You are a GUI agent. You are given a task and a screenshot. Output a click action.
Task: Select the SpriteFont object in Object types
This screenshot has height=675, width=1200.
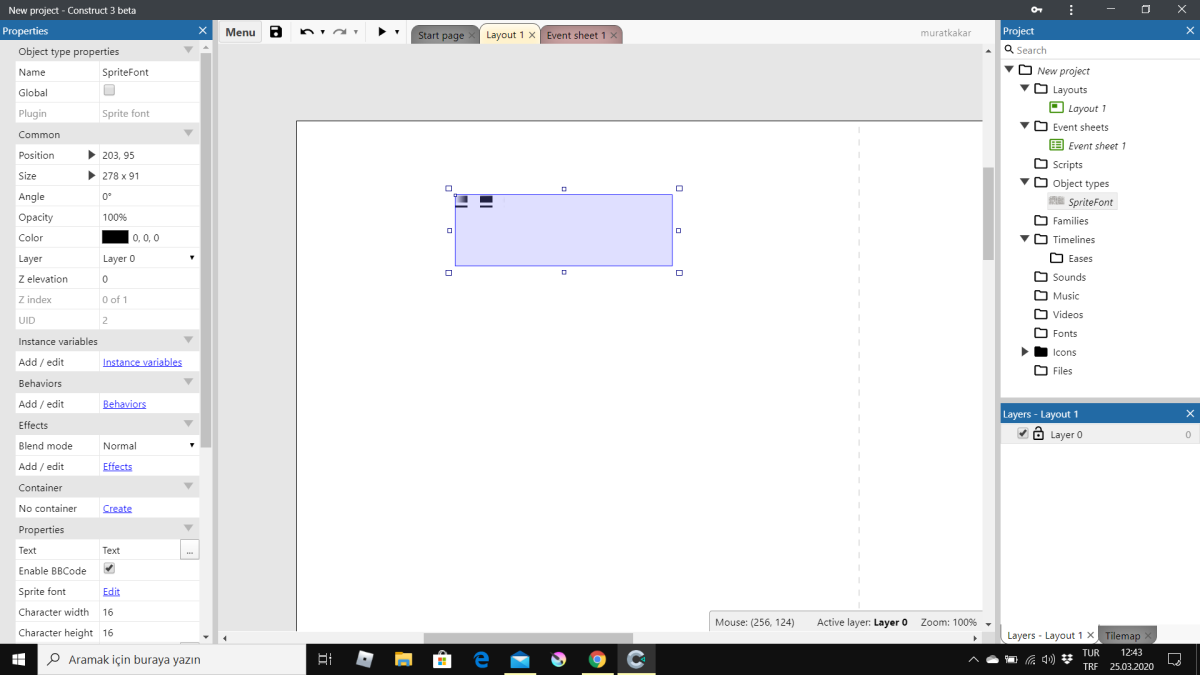[1089, 201]
